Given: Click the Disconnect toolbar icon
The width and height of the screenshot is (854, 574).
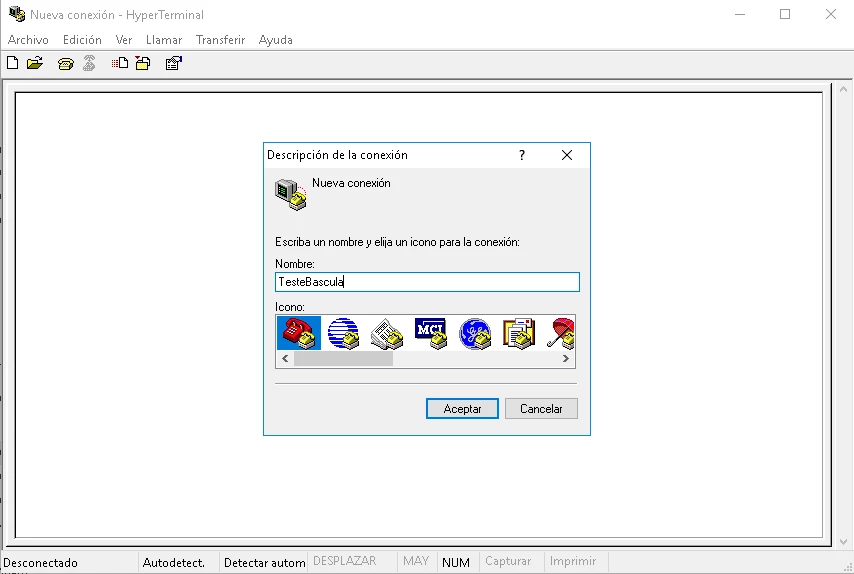Looking at the screenshot, I should (89, 63).
